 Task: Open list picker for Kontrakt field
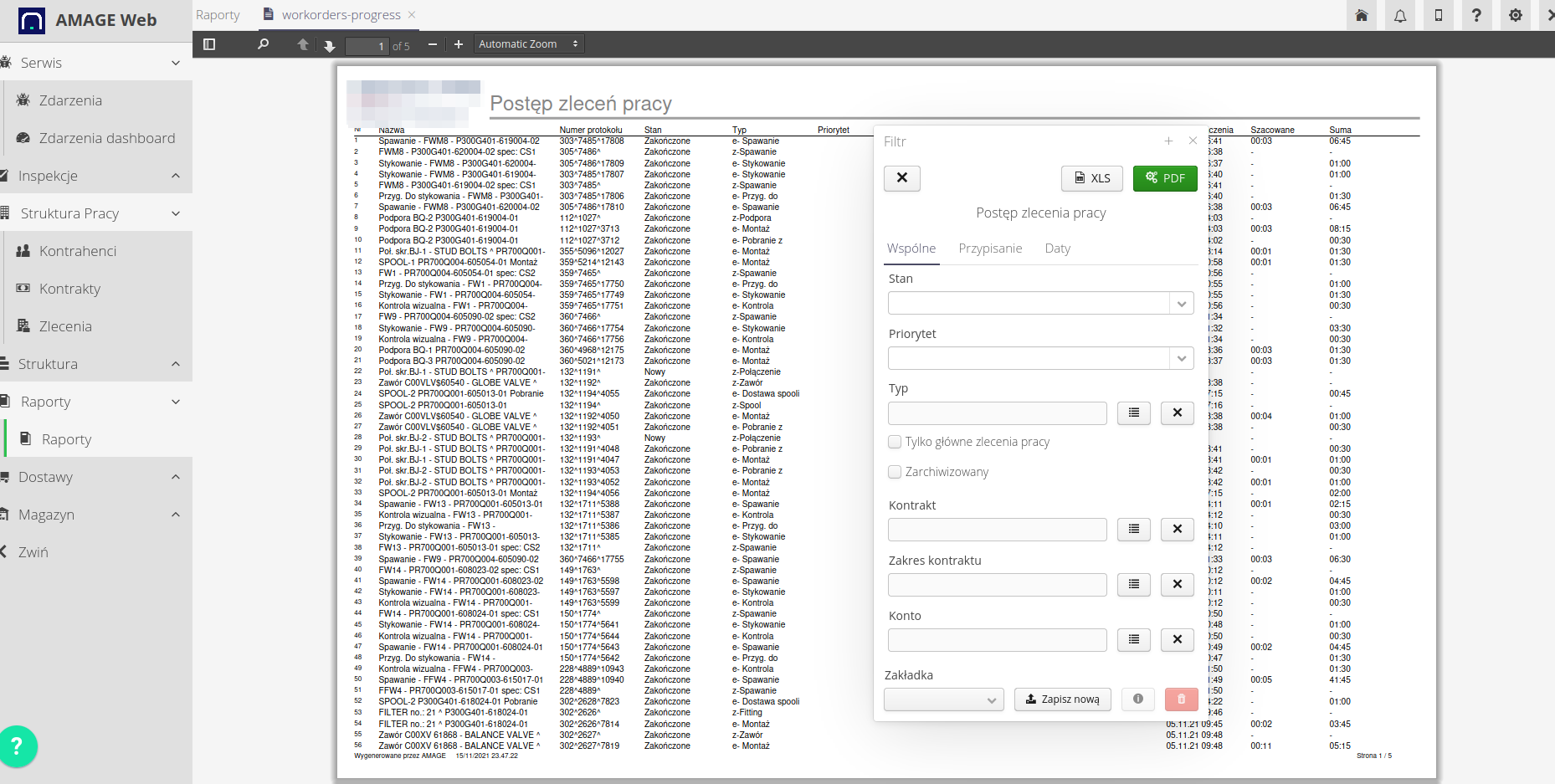[1133, 529]
